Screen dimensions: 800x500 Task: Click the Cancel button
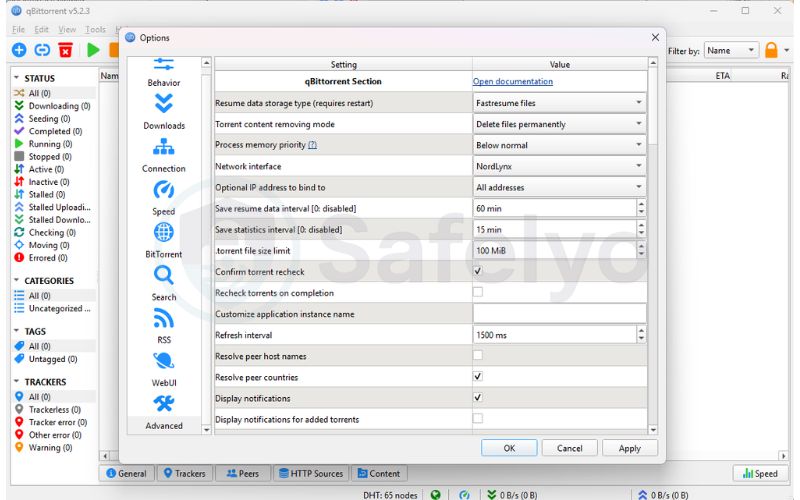(569, 448)
